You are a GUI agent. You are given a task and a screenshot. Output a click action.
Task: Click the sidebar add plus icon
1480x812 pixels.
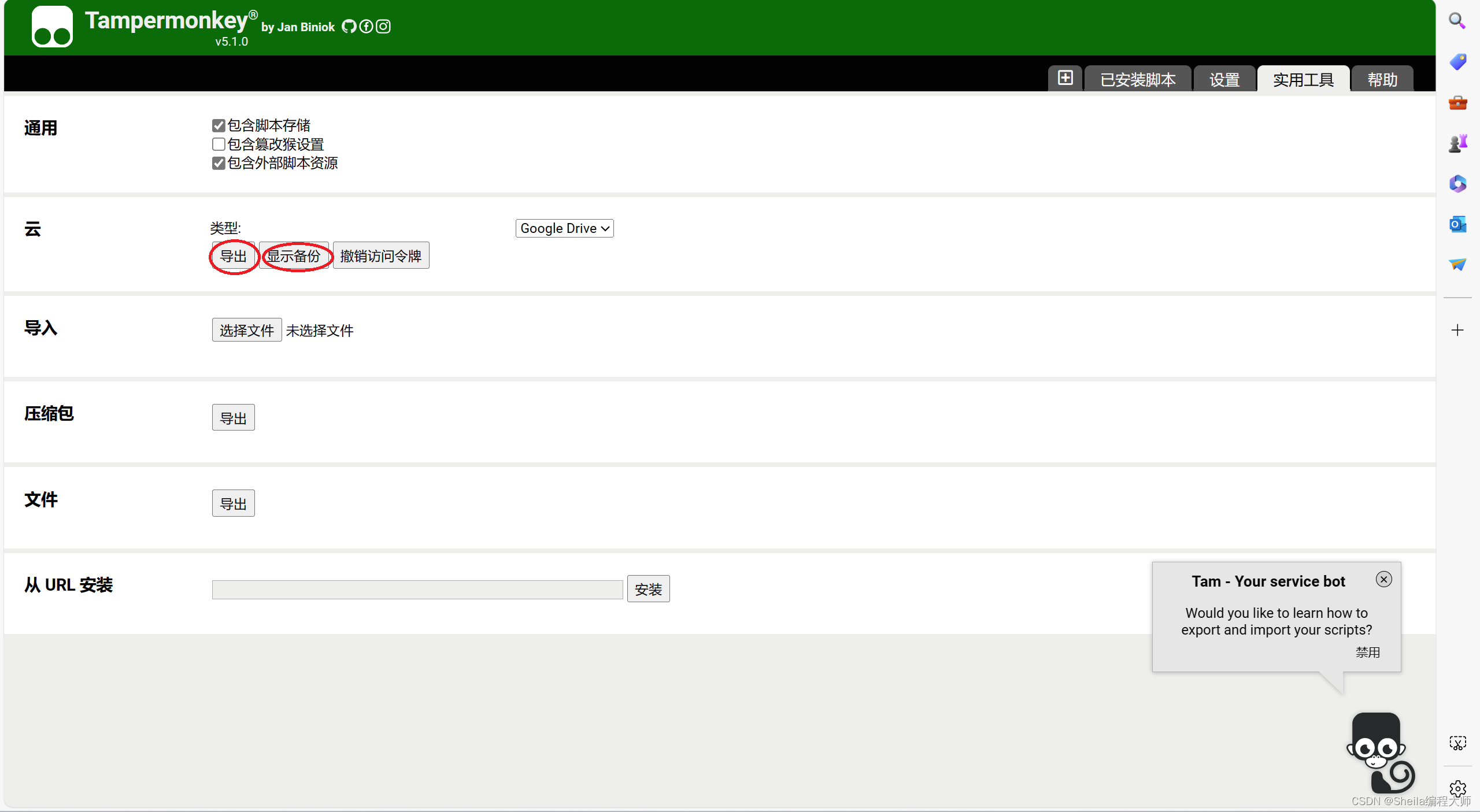tap(1457, 330)
